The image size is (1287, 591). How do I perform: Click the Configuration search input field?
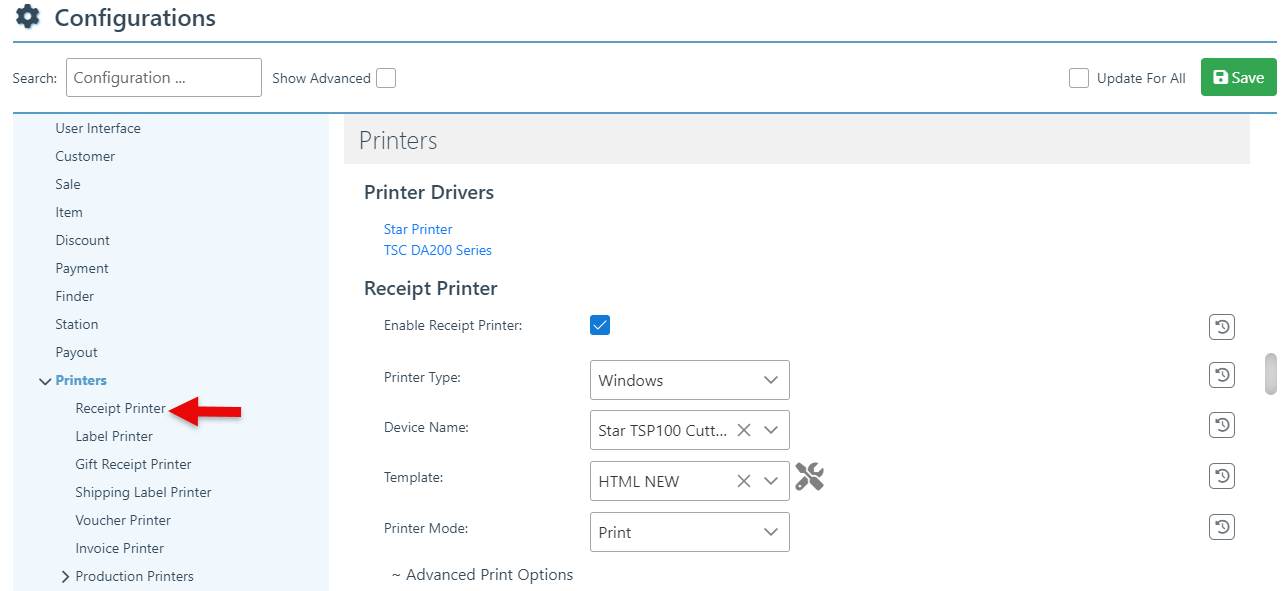click(163, 78)
